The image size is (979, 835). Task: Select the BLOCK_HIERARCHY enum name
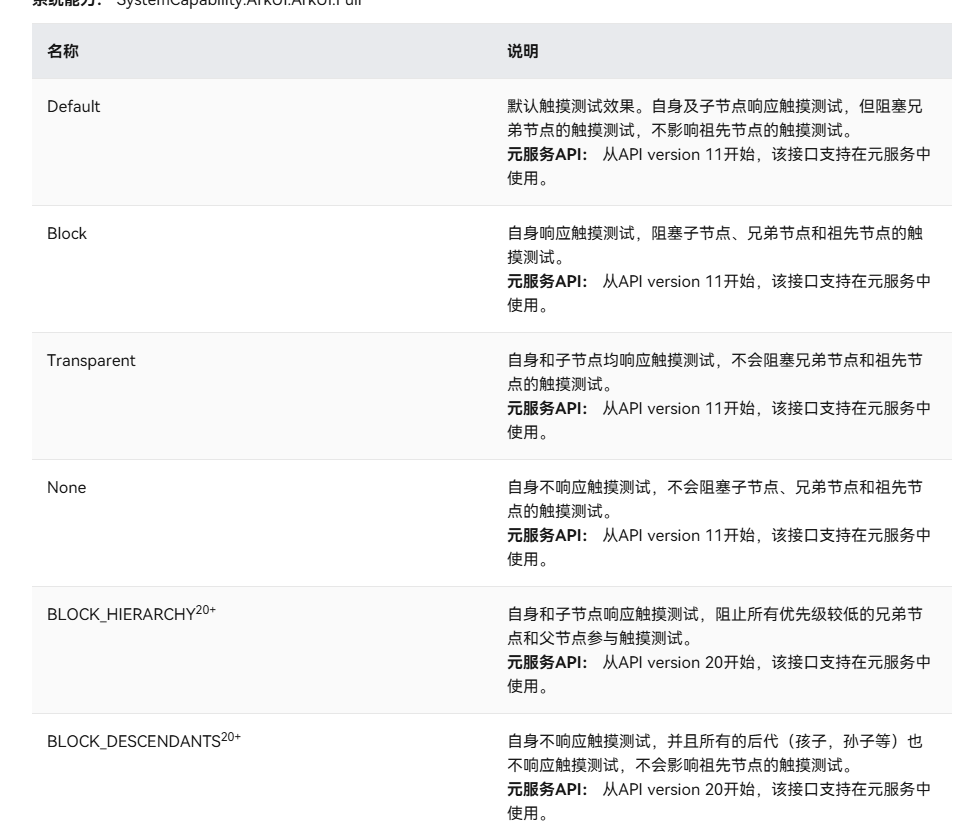coord(119,614)
